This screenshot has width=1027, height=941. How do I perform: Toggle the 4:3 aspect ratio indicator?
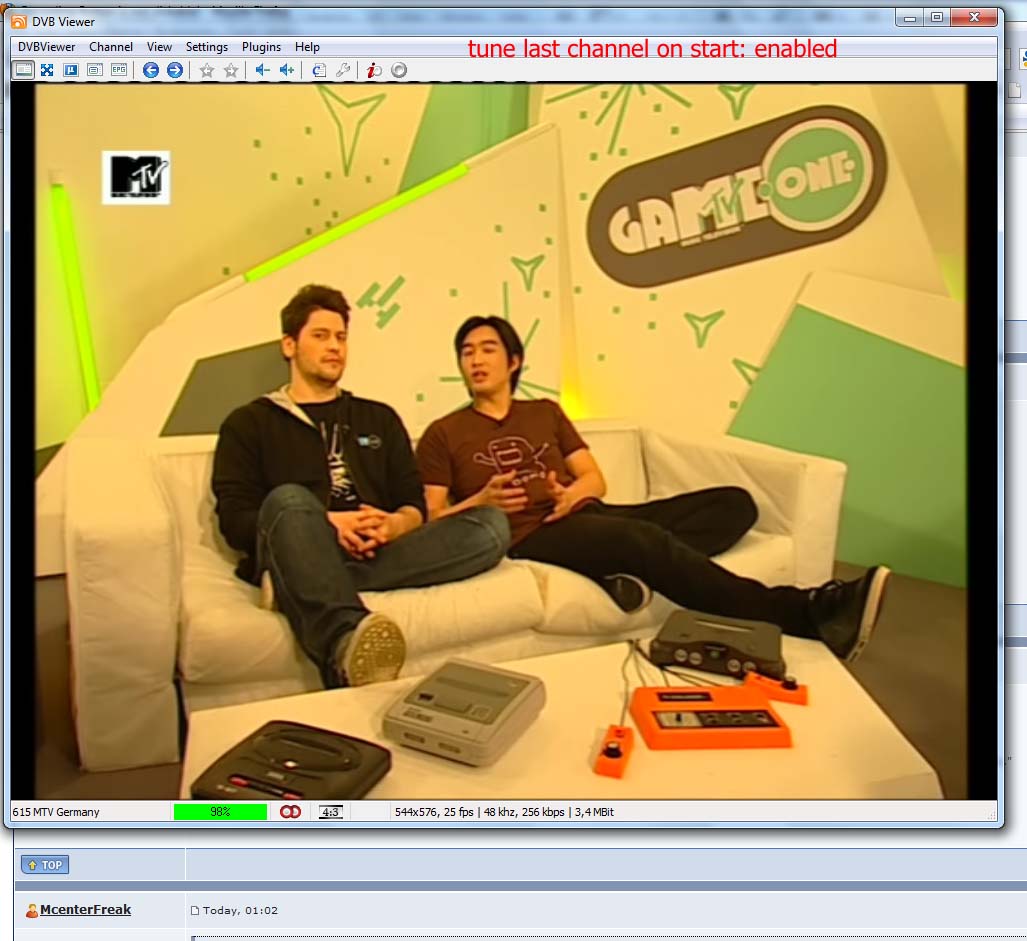pyautogui.click(x=331, y=812)
